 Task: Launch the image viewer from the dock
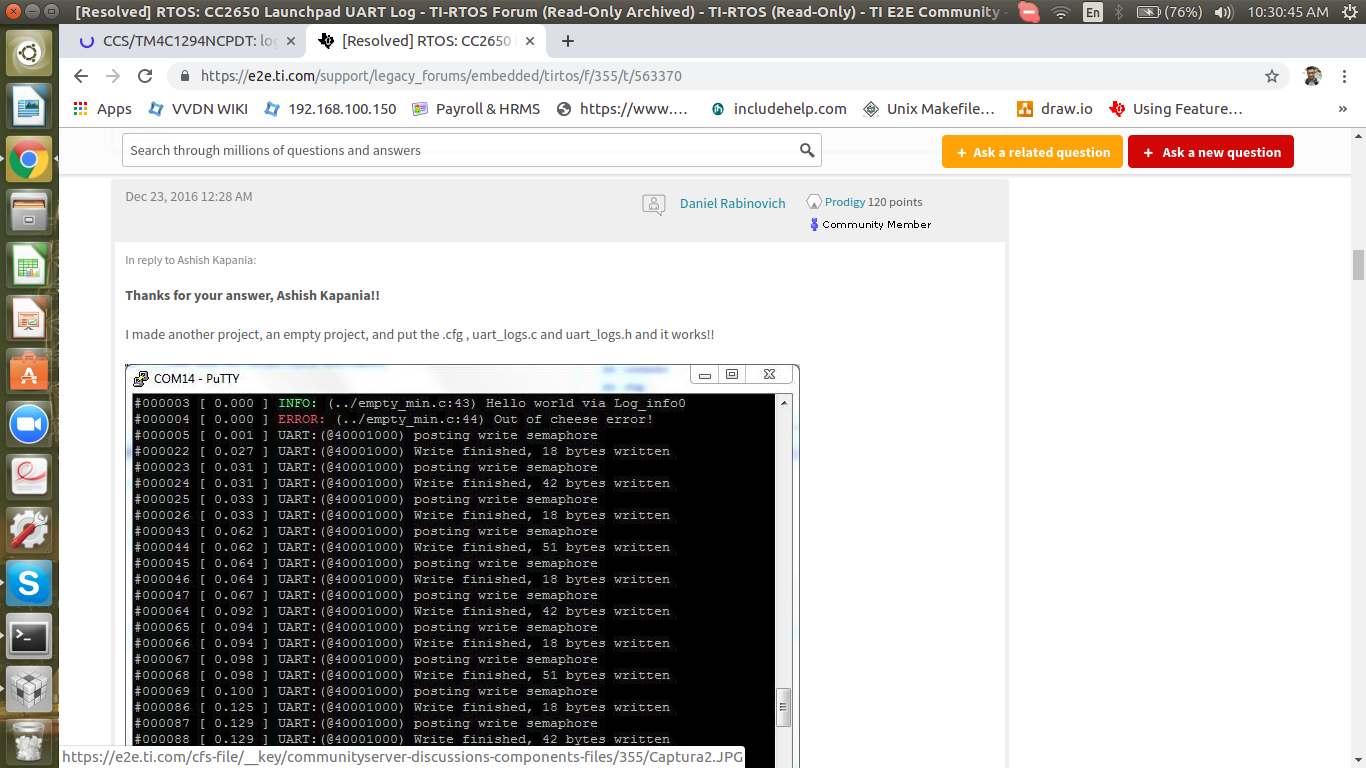29,105
